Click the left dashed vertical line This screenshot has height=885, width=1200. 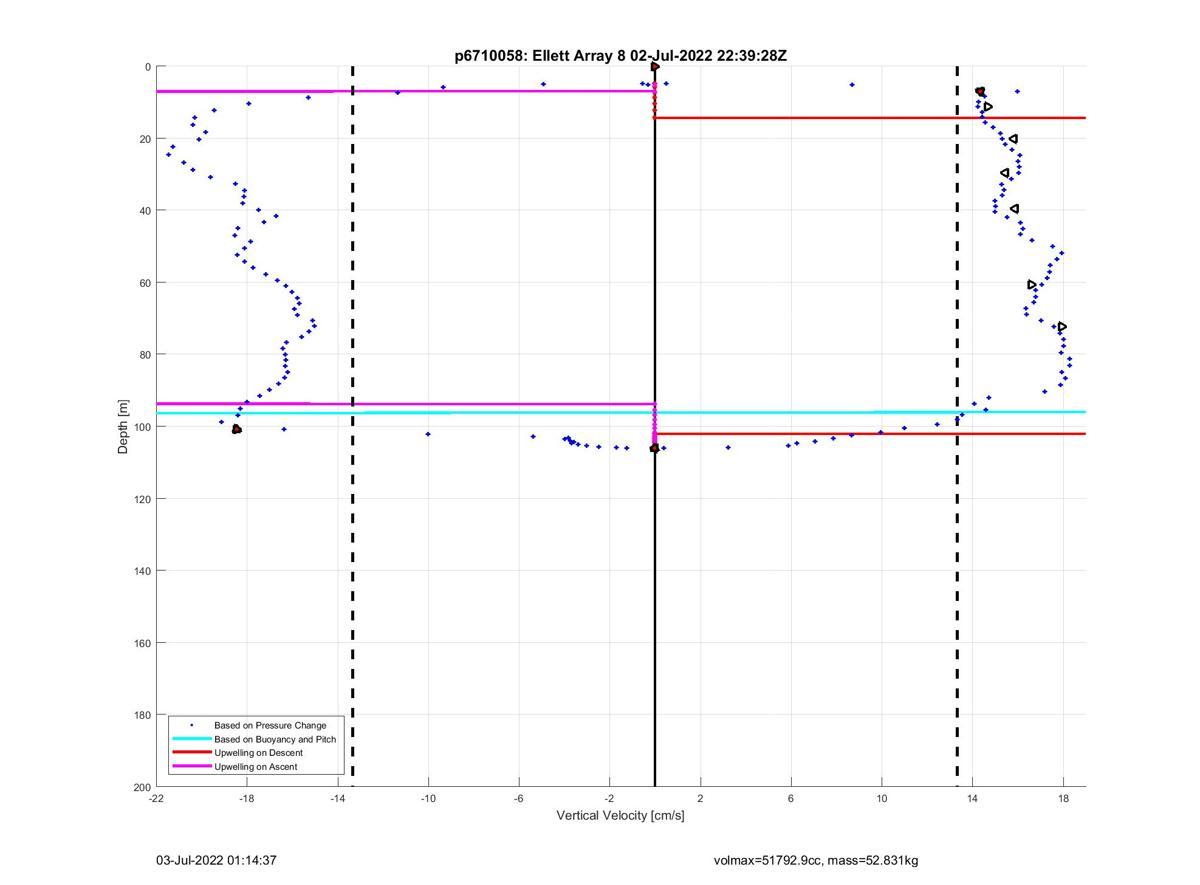coord(353,427)
